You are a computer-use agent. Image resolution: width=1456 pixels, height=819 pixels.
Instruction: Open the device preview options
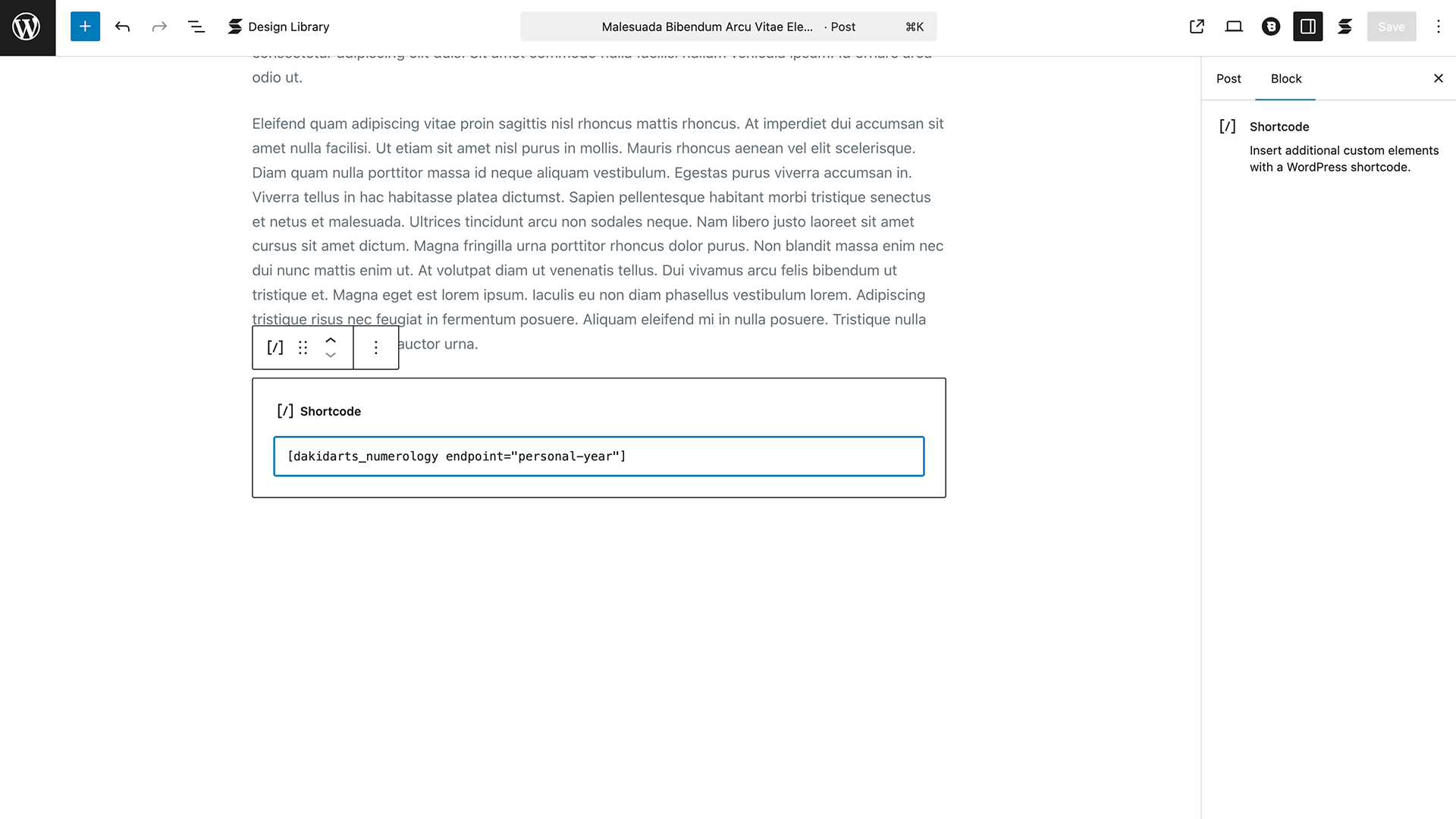[x=1234, y=27]
